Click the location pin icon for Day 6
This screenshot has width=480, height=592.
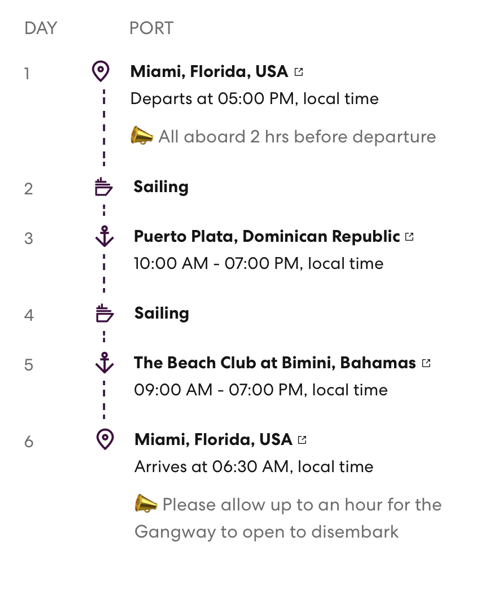pyautogui.click(x=105, y=439)
